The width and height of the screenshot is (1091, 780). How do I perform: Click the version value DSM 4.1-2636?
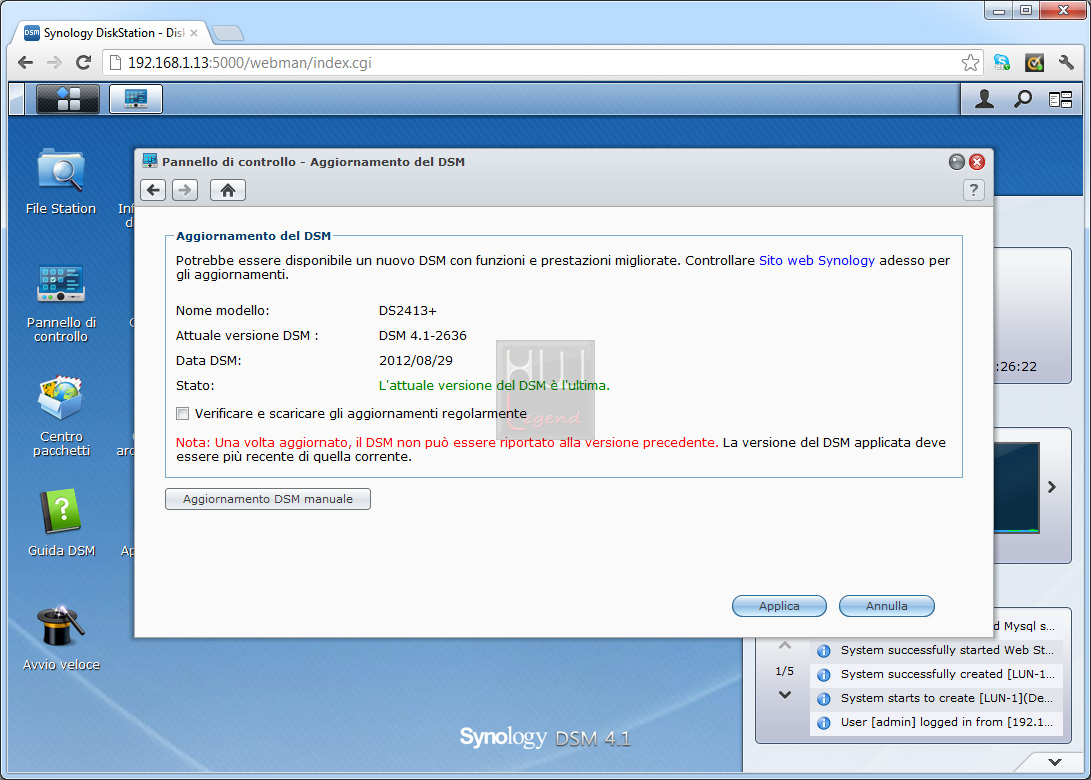coord(422,335)
